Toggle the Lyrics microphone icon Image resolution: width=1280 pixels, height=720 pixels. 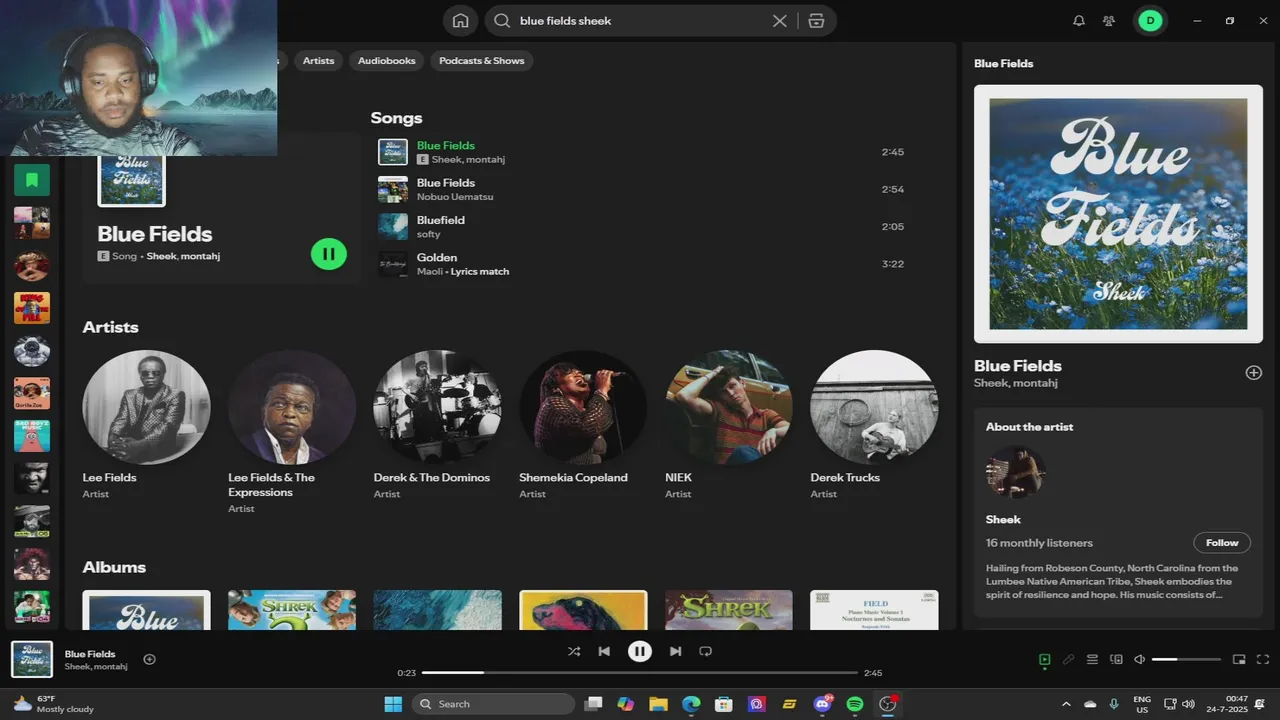point(1068,659)
